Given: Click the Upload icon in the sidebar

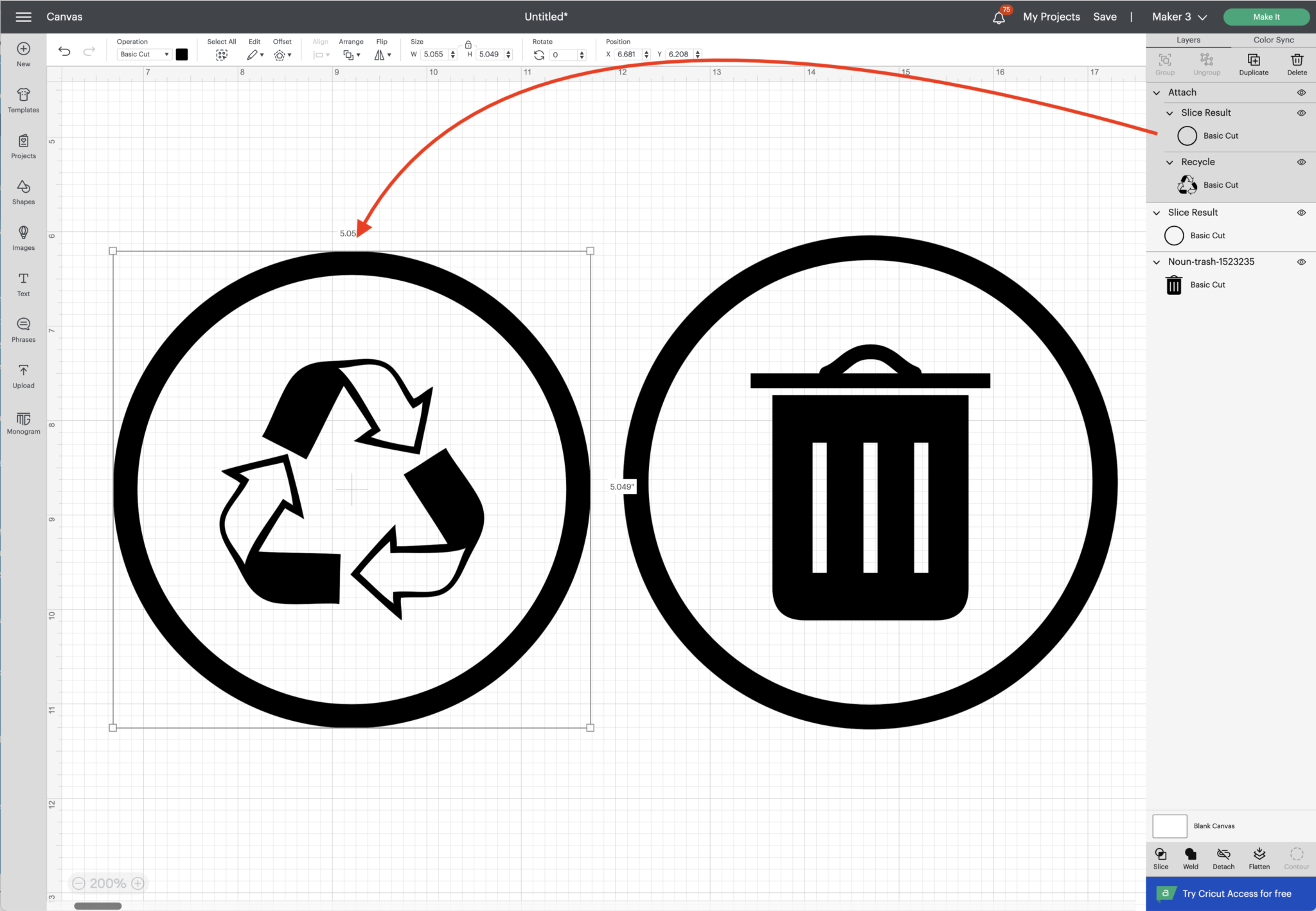Looking at the screenshot, I should 23,376.
